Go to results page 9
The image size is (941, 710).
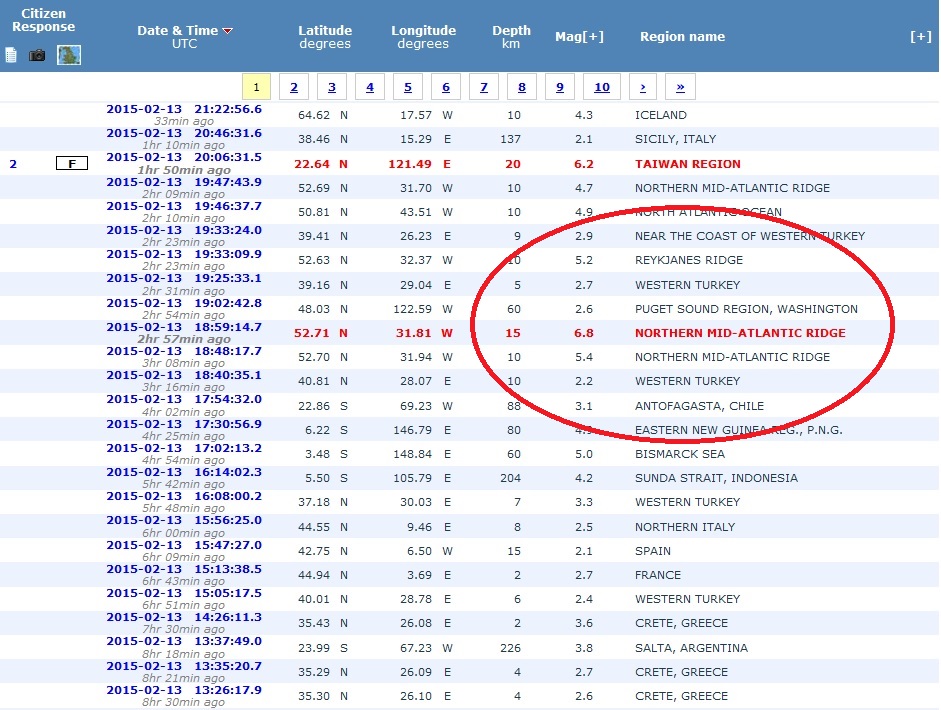[560, 87]
